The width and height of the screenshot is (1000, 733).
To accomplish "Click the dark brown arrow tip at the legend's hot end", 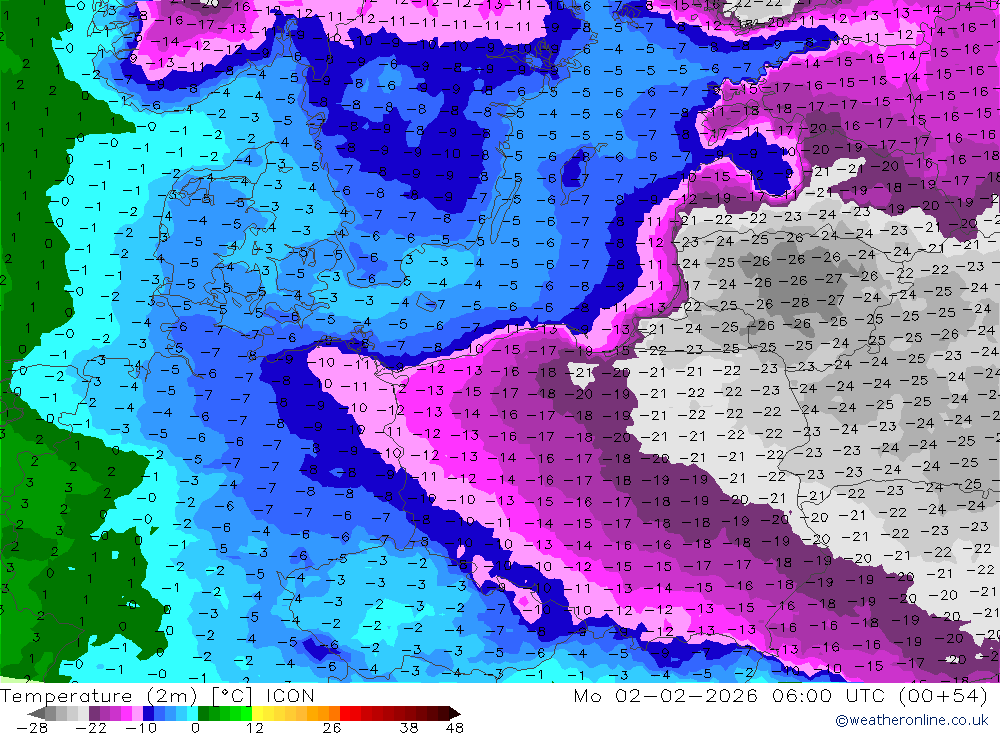I will coord(454,713).
